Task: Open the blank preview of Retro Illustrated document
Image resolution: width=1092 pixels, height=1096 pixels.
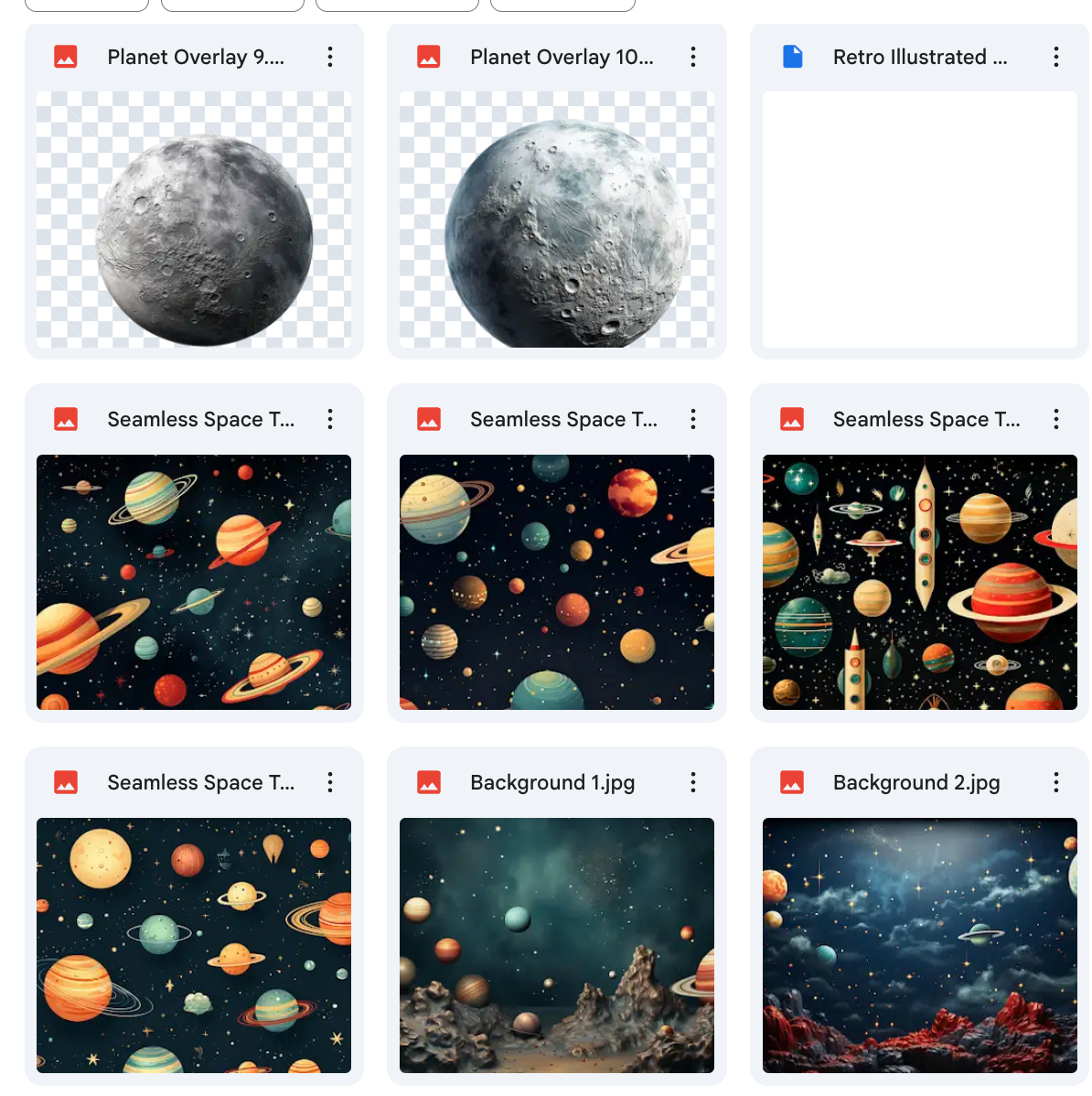Action: pos(919,220)
